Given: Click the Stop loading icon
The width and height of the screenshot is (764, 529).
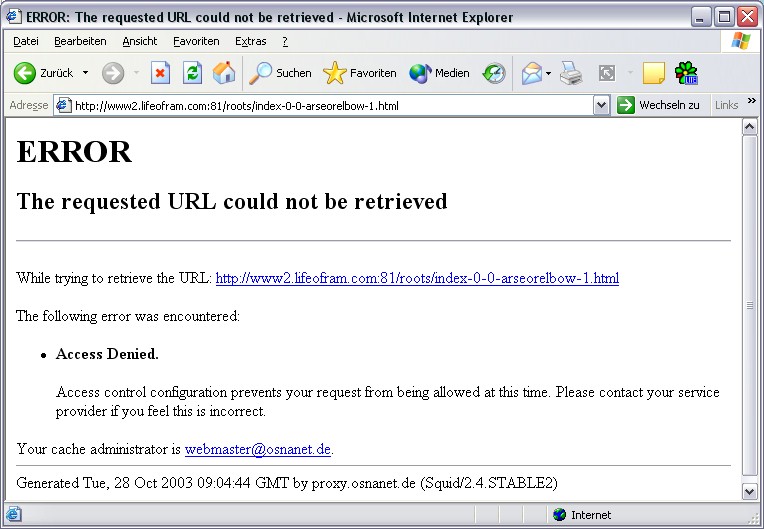Looking at the screenshot, I should (x=160, y=74).
